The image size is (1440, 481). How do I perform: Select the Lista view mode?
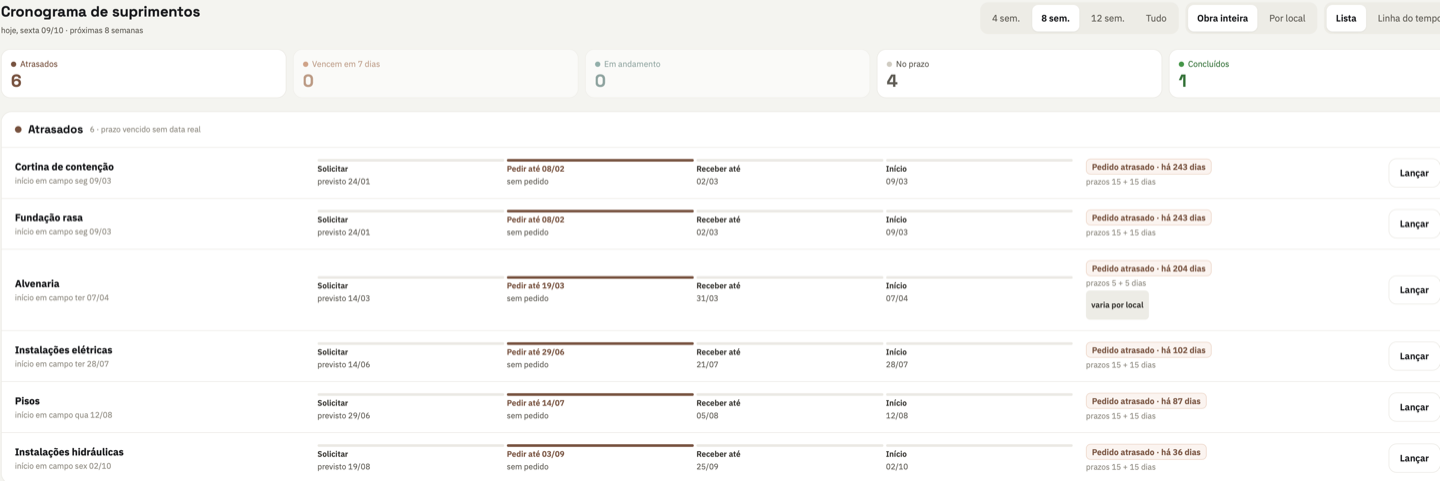[x=1346, y=18]
